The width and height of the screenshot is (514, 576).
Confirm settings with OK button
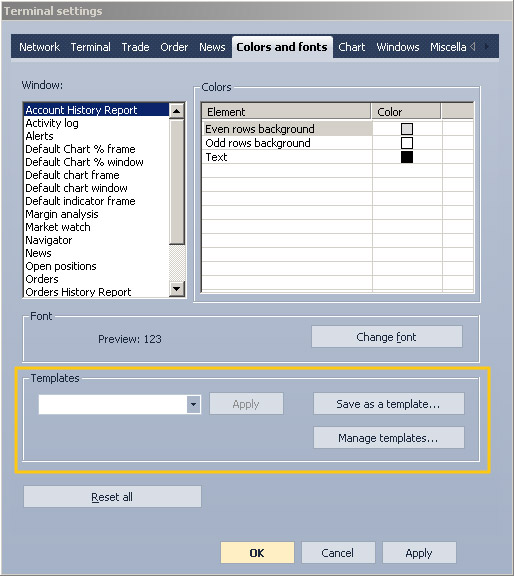tap(257, 553)
